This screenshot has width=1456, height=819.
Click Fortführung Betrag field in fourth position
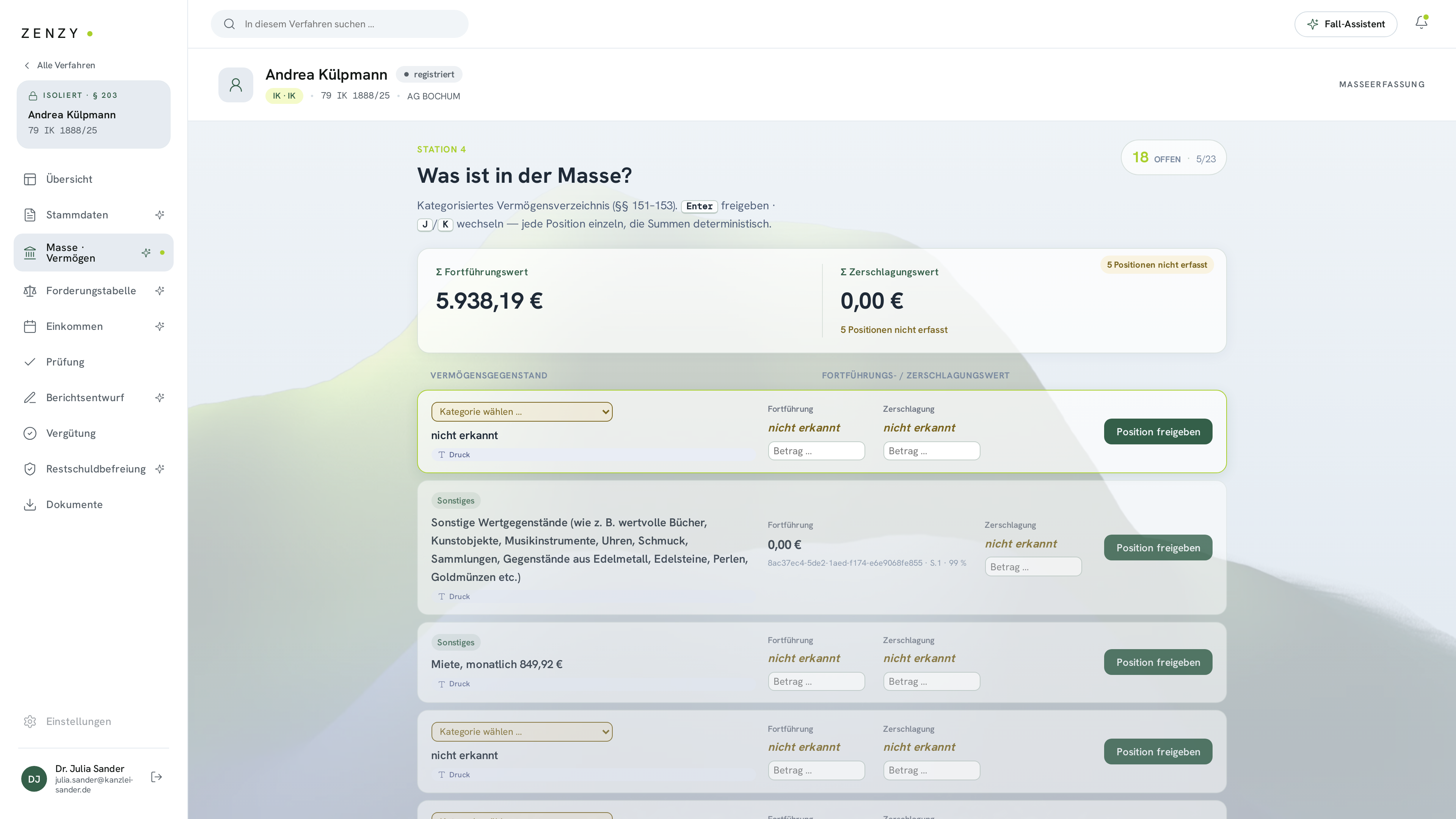tap(816, 770)
